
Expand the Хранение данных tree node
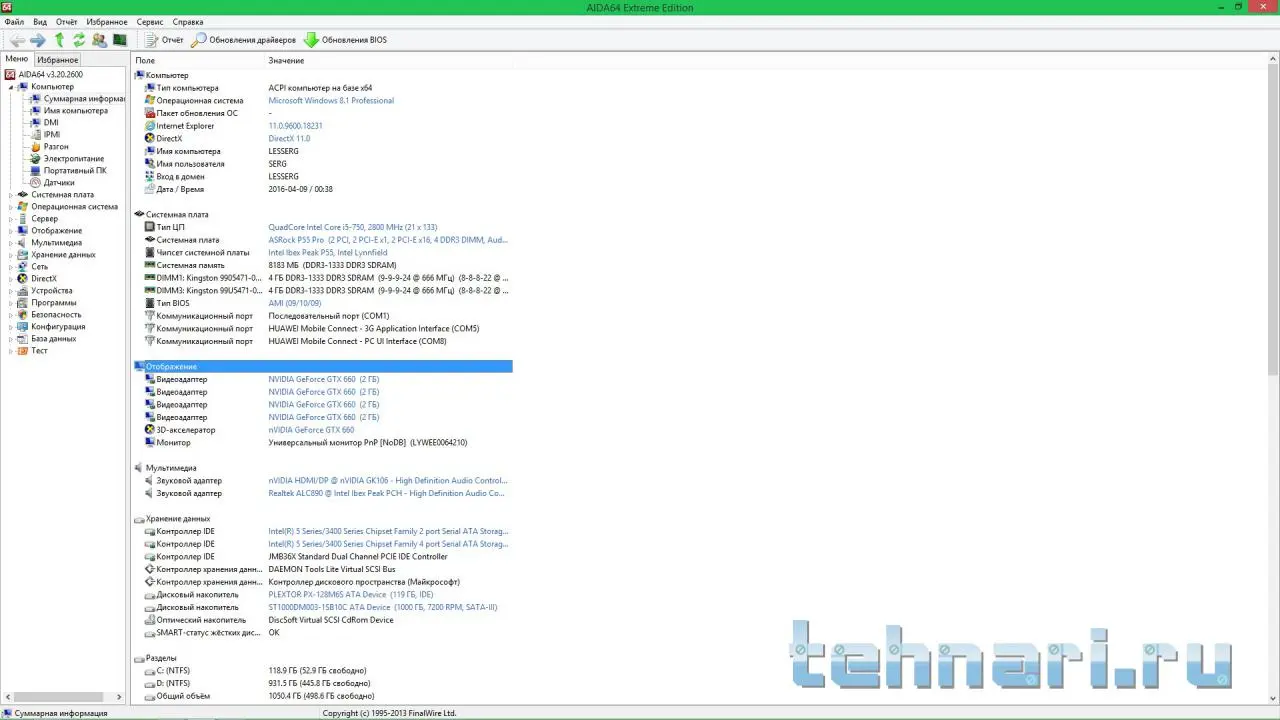point(11,255)
